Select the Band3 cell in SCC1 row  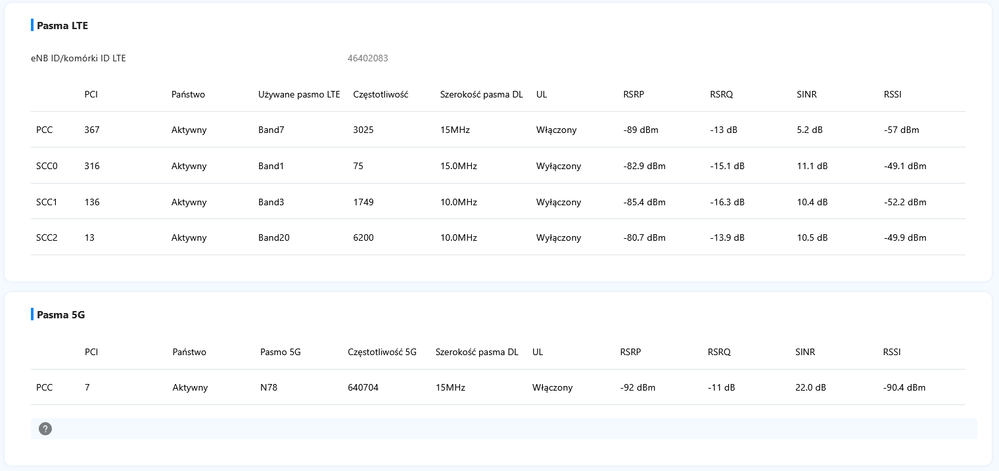272,202
